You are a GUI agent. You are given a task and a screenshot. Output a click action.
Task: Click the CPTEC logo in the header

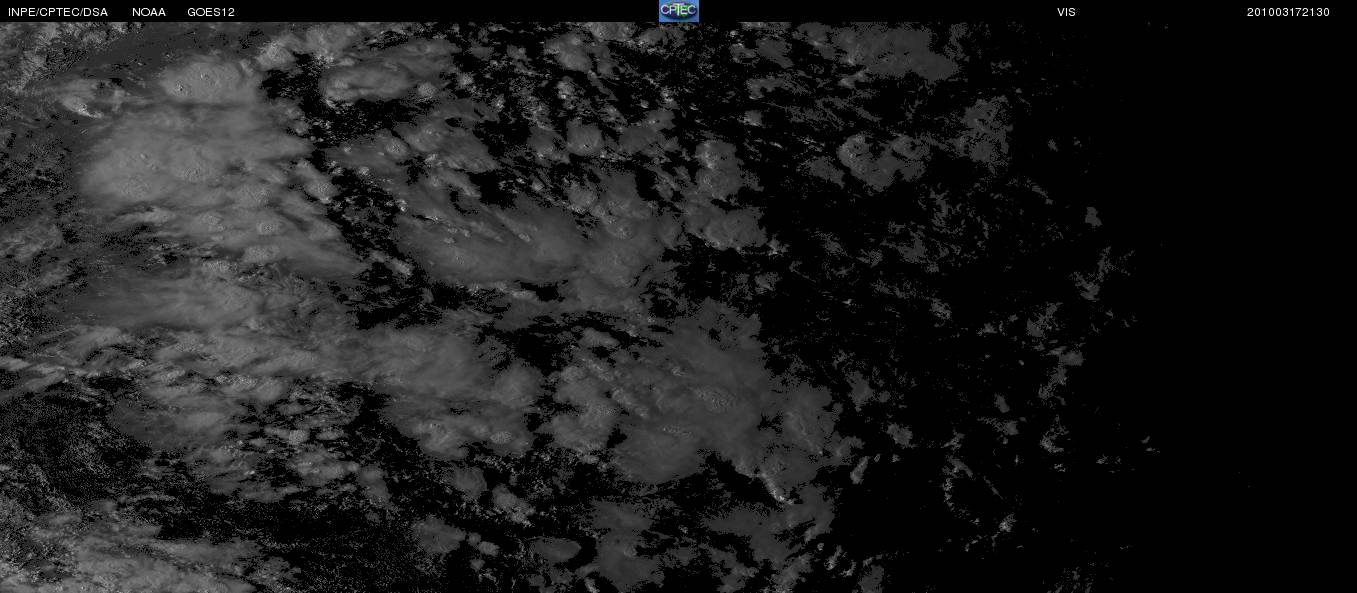click(679, 11)
